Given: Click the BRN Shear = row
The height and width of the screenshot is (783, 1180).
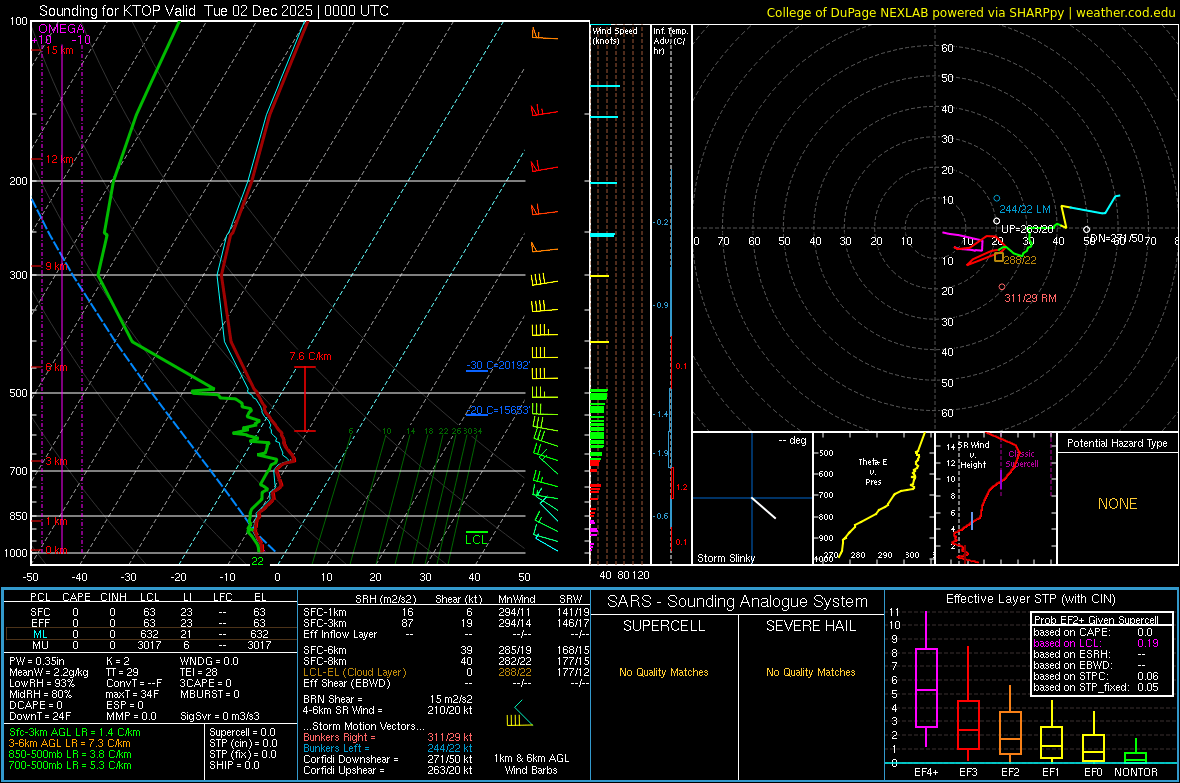Looking at the screenshot, I should [388, 699].
